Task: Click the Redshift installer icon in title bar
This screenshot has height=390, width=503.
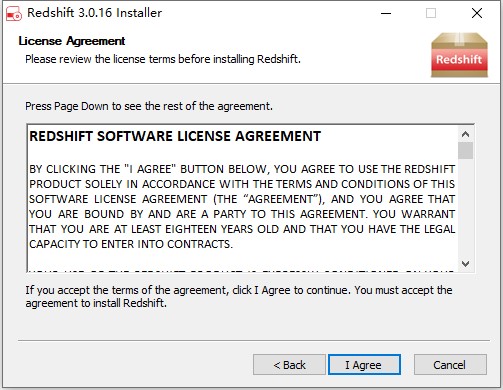Action: pos(14,13)
